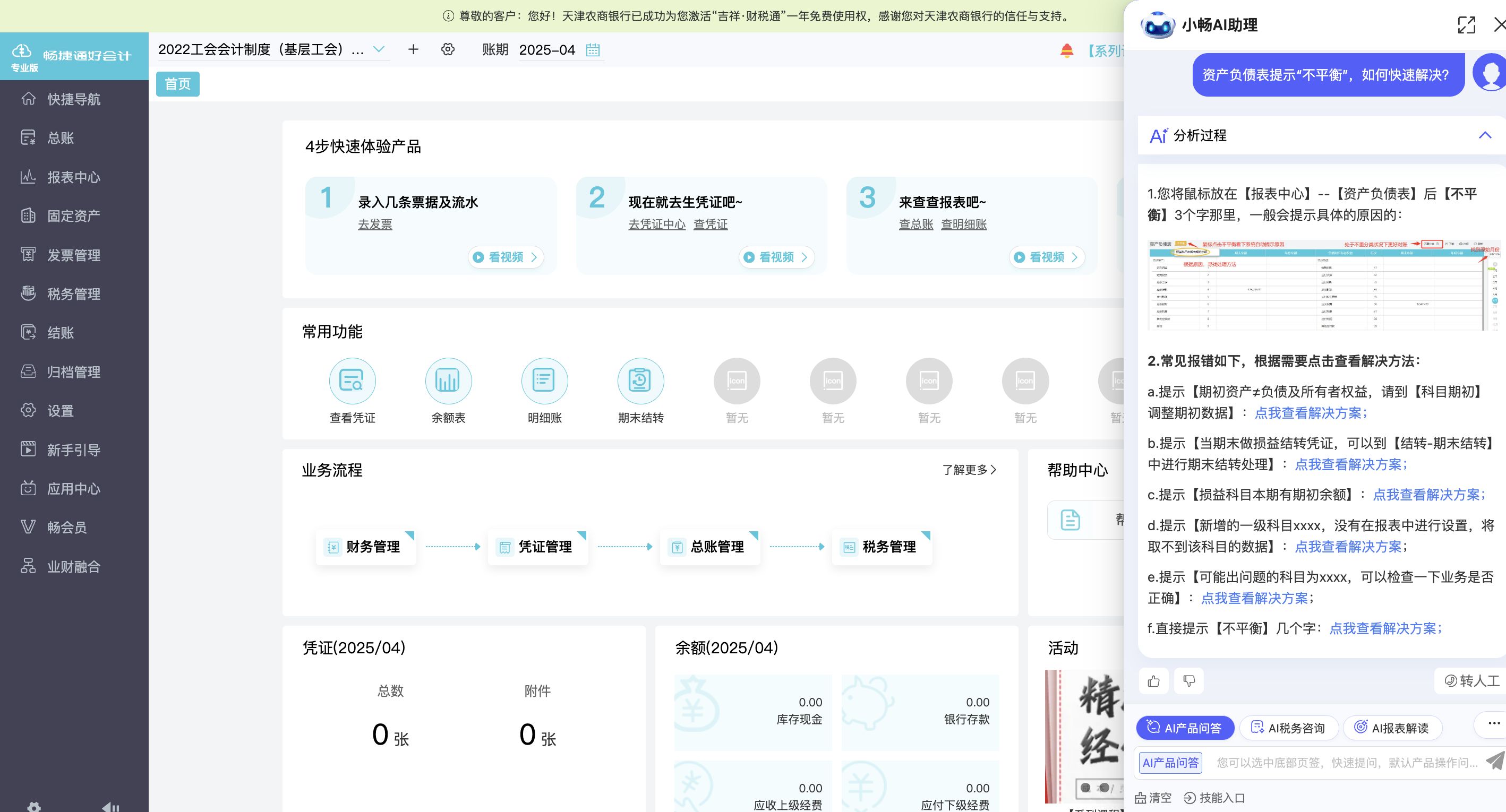This screenshot has width=1506, height=812.
Task: Open solution link for item c
Action: [x=1427, y=495]
